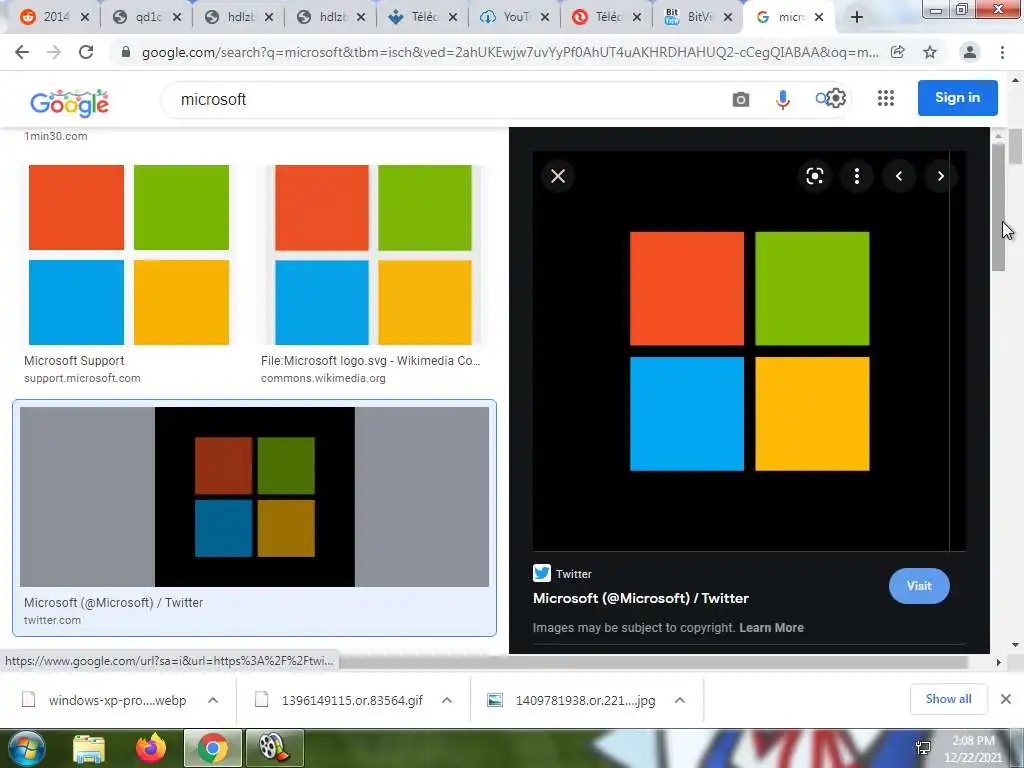Click the Chrome taskbar icon
Viewport: 1024px width, 768px height.
(212, 748)
